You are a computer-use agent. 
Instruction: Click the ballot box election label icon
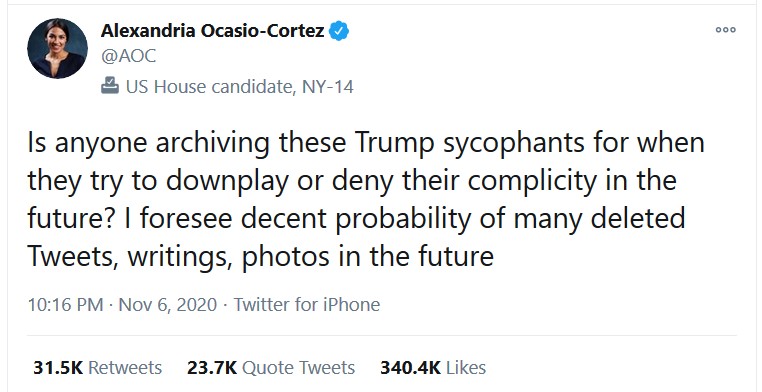click(x=110, y=86)
